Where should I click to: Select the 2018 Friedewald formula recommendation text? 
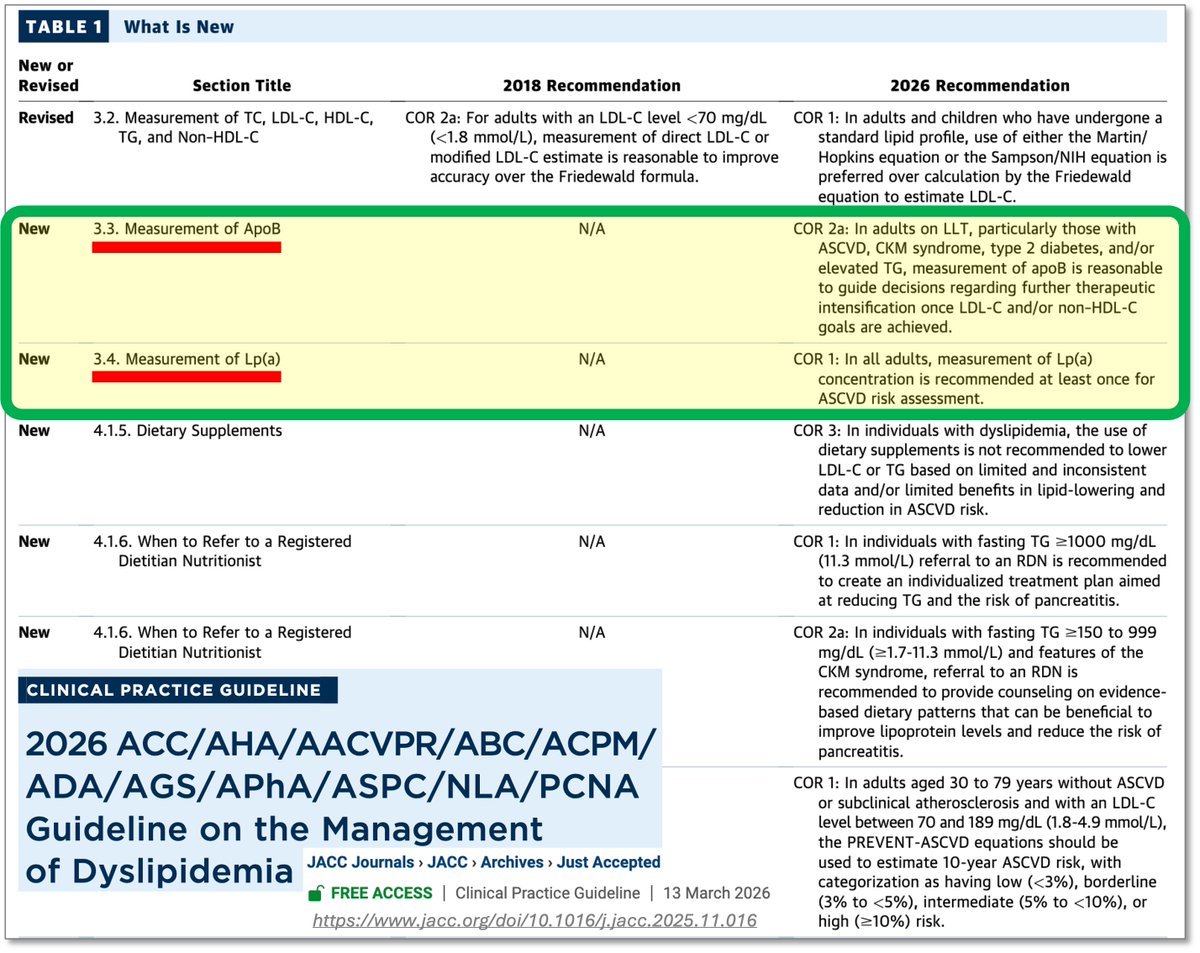(591, 147)
